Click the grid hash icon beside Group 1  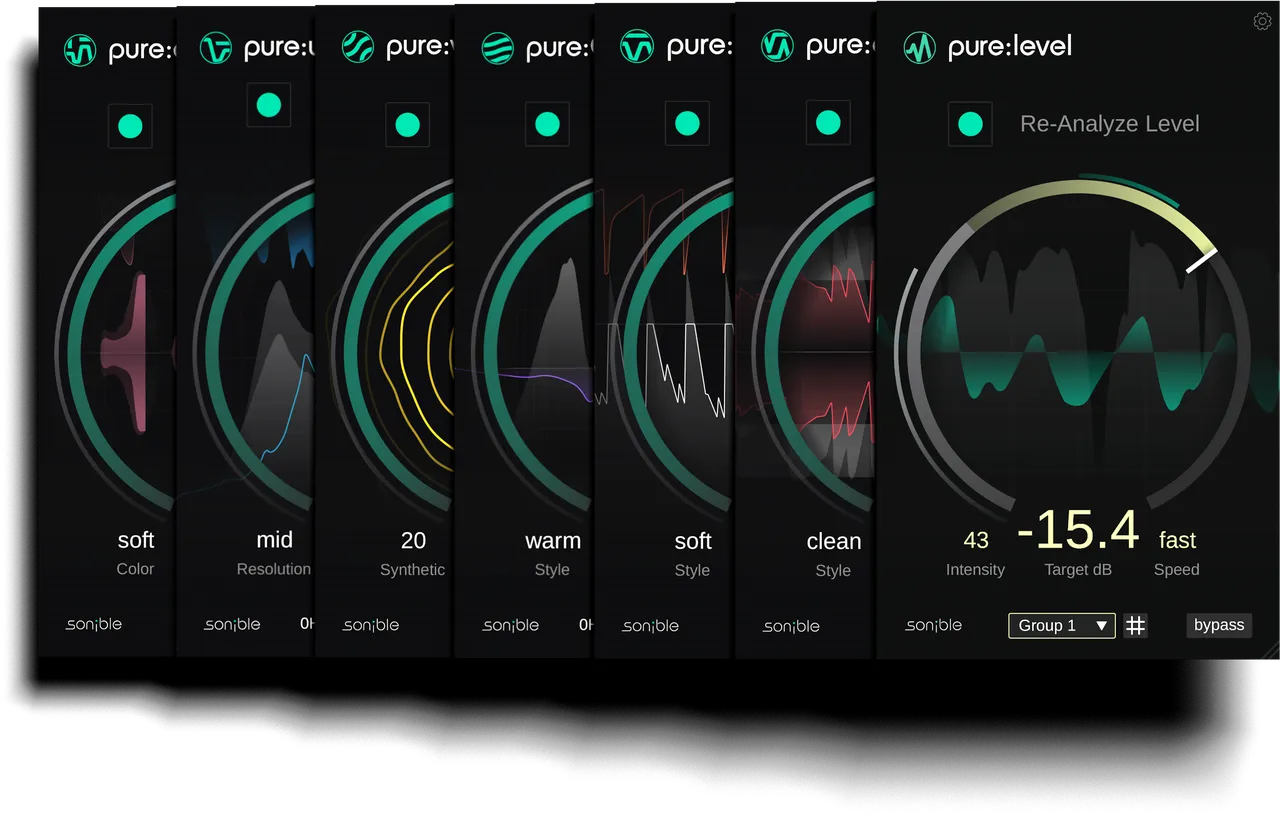(1136, 625)
